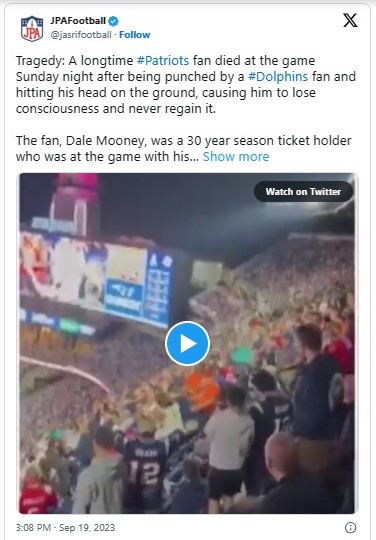The width and height of the screenshot is (376, 540).
Task: Click the stadium crowd video thumbnail
Action: (x=187, y=343)
